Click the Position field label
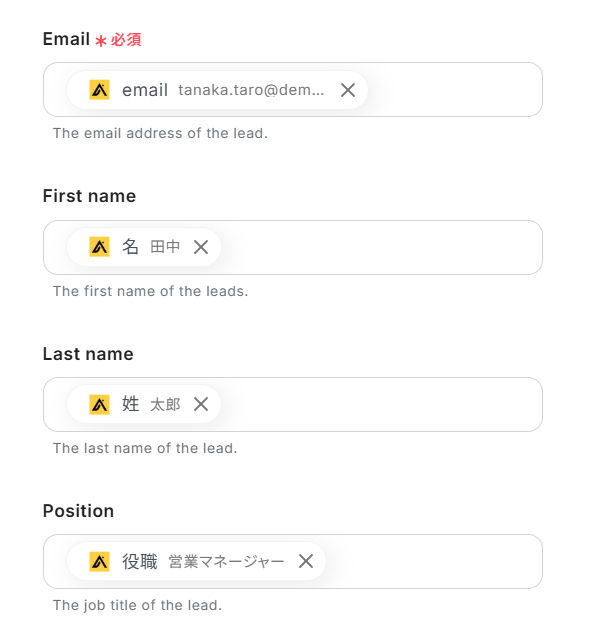Image resolution: width=591 pixels, height=638 pixels. point(78,511)
